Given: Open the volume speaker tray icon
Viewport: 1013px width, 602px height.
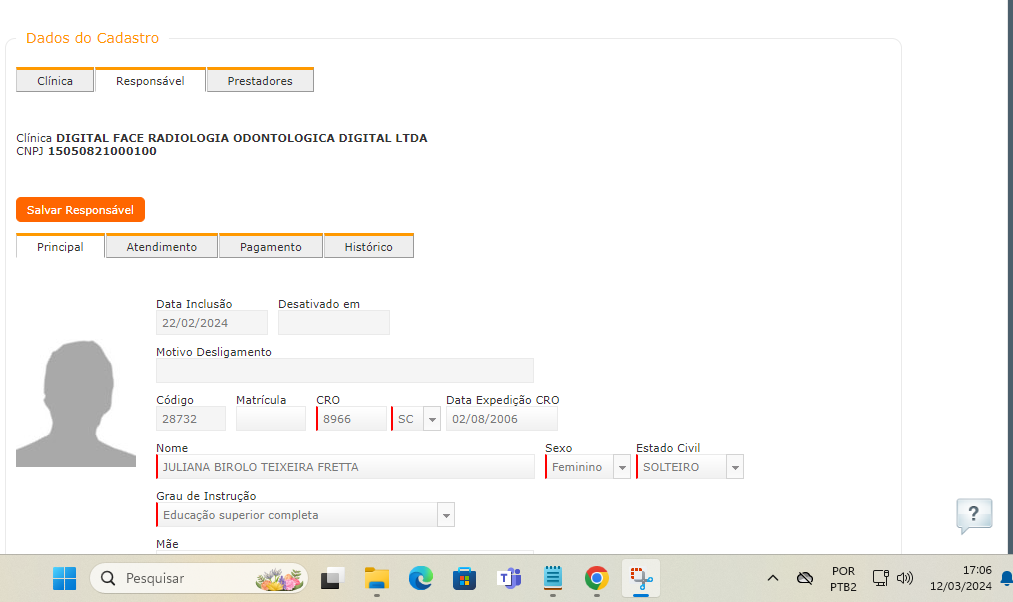Looking at the screenshot, I should click(905, 578).
